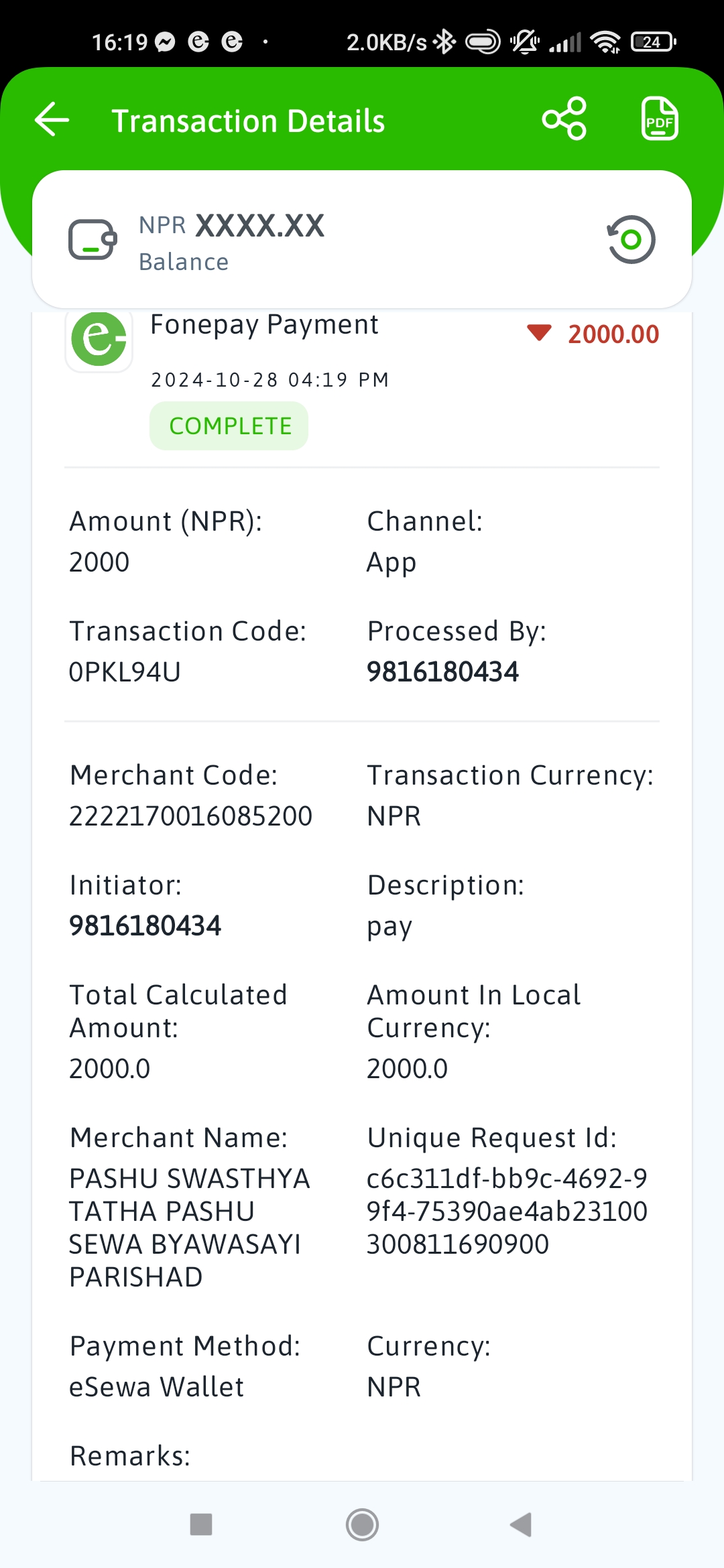Tap the Unique Request Id value

click(507, 1212)
